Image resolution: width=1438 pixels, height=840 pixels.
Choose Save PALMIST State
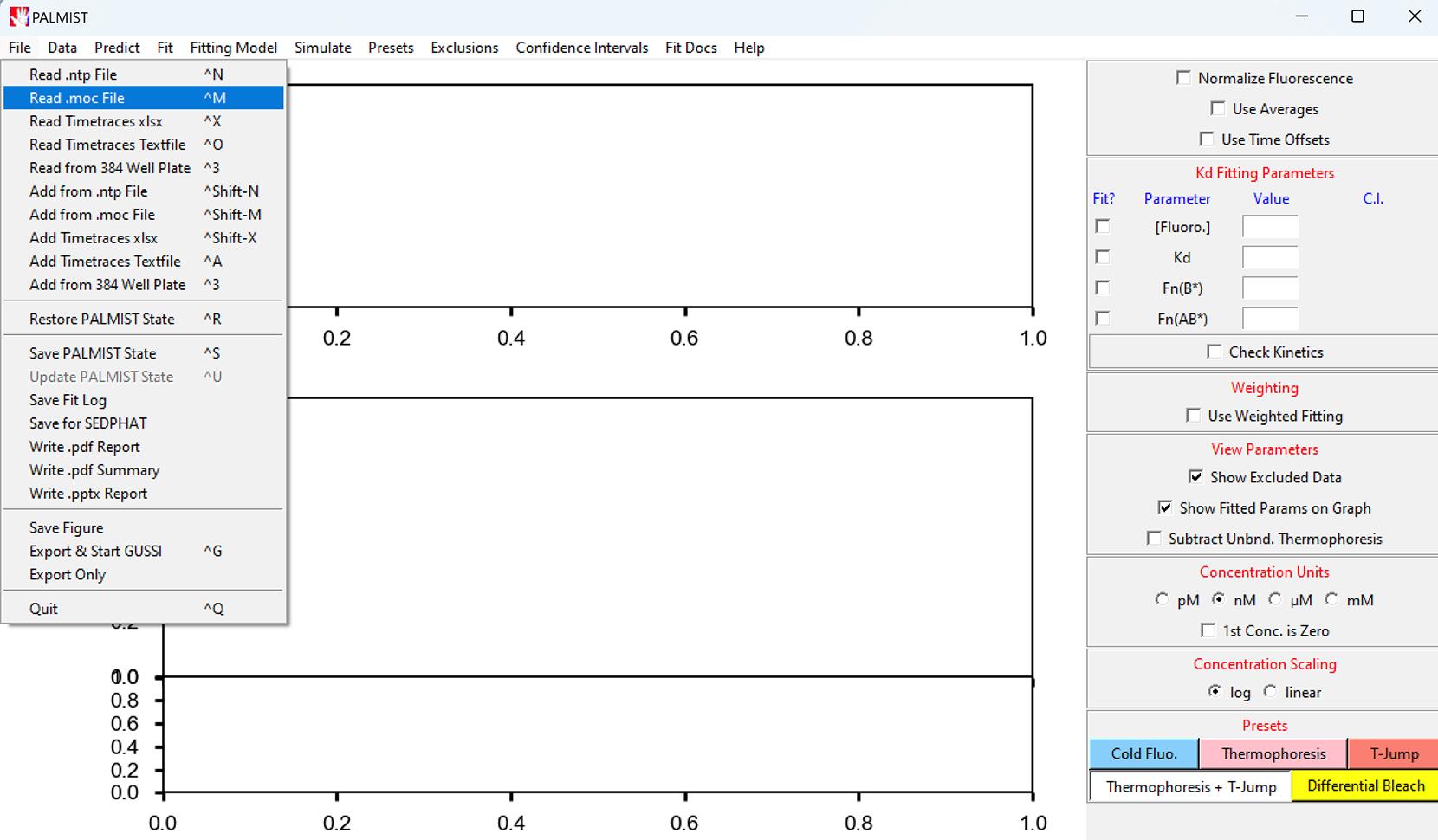click(x=143, y=353)
